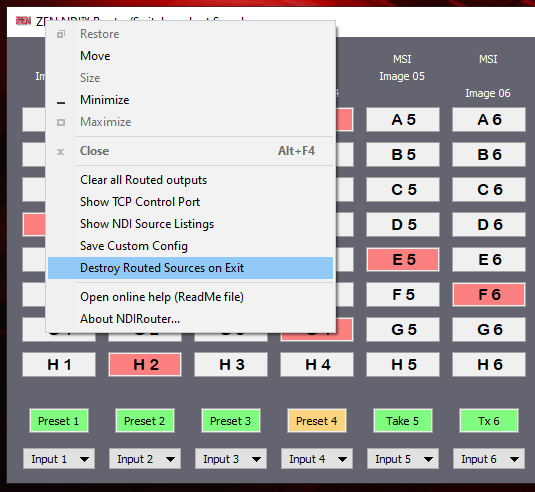Toggle crosspoint F 5
The width and height of the screenshot is (535, 492).
403,294
